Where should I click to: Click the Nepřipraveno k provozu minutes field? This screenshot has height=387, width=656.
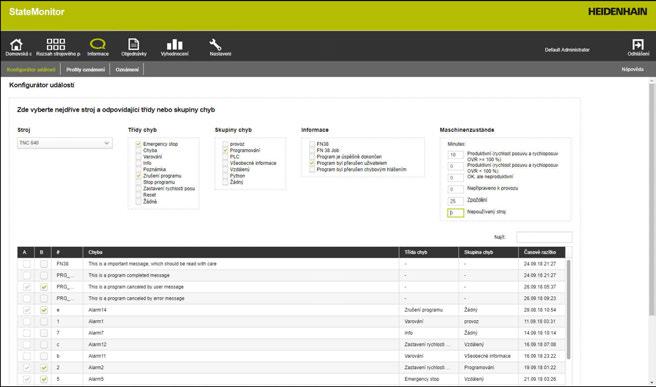(x=455, y=190)
